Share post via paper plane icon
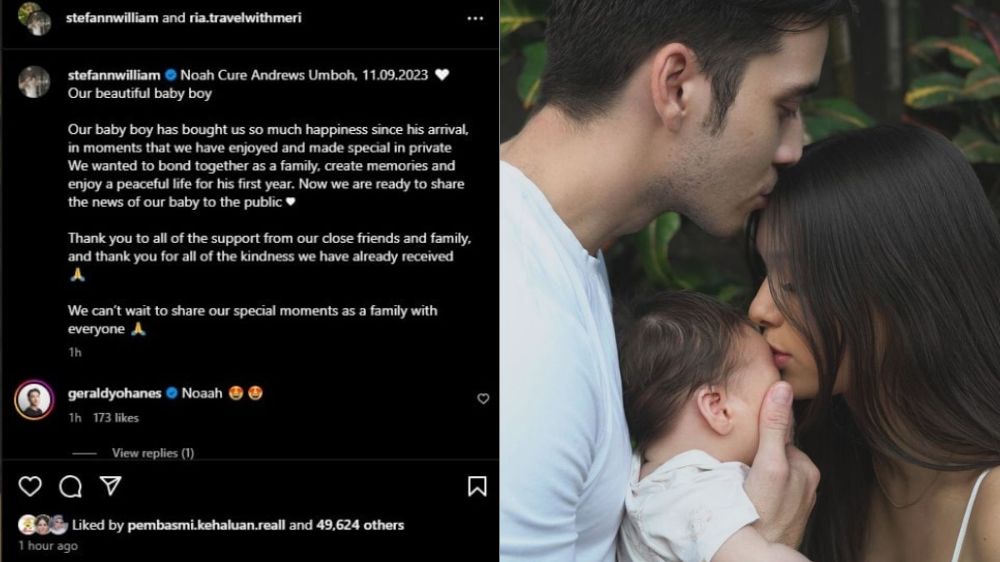 click(110, 486)
